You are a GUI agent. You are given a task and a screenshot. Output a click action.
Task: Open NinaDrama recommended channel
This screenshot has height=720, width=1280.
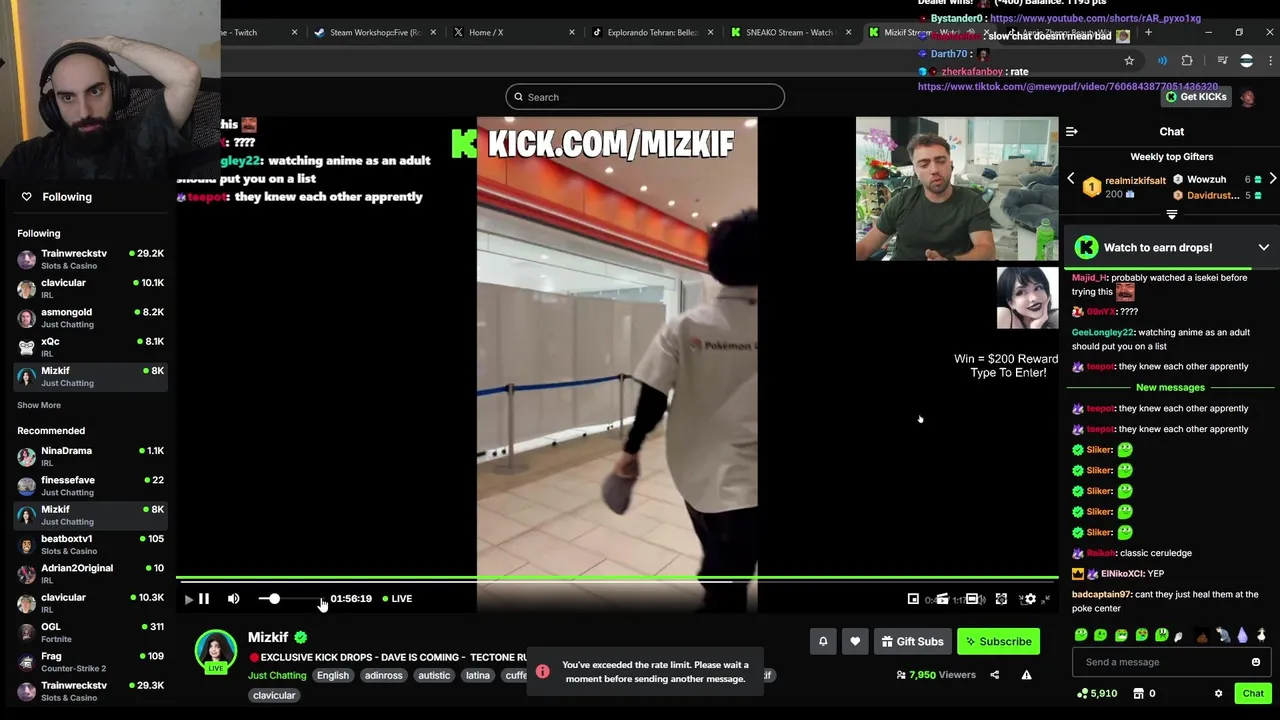point(90,456)
